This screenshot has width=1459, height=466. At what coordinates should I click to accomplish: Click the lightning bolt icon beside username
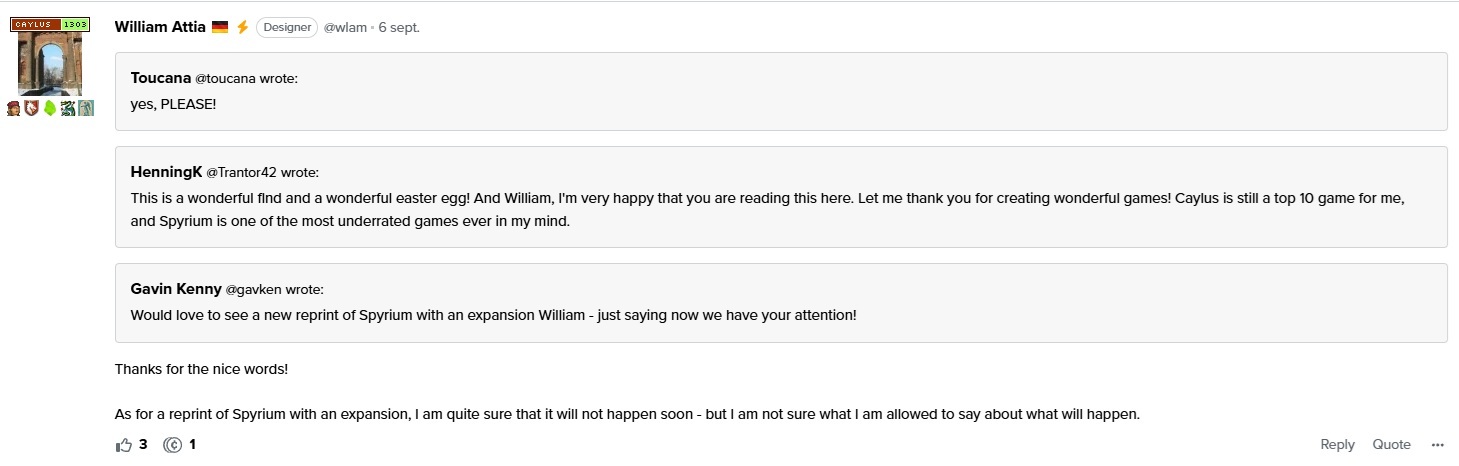point(242,28)
